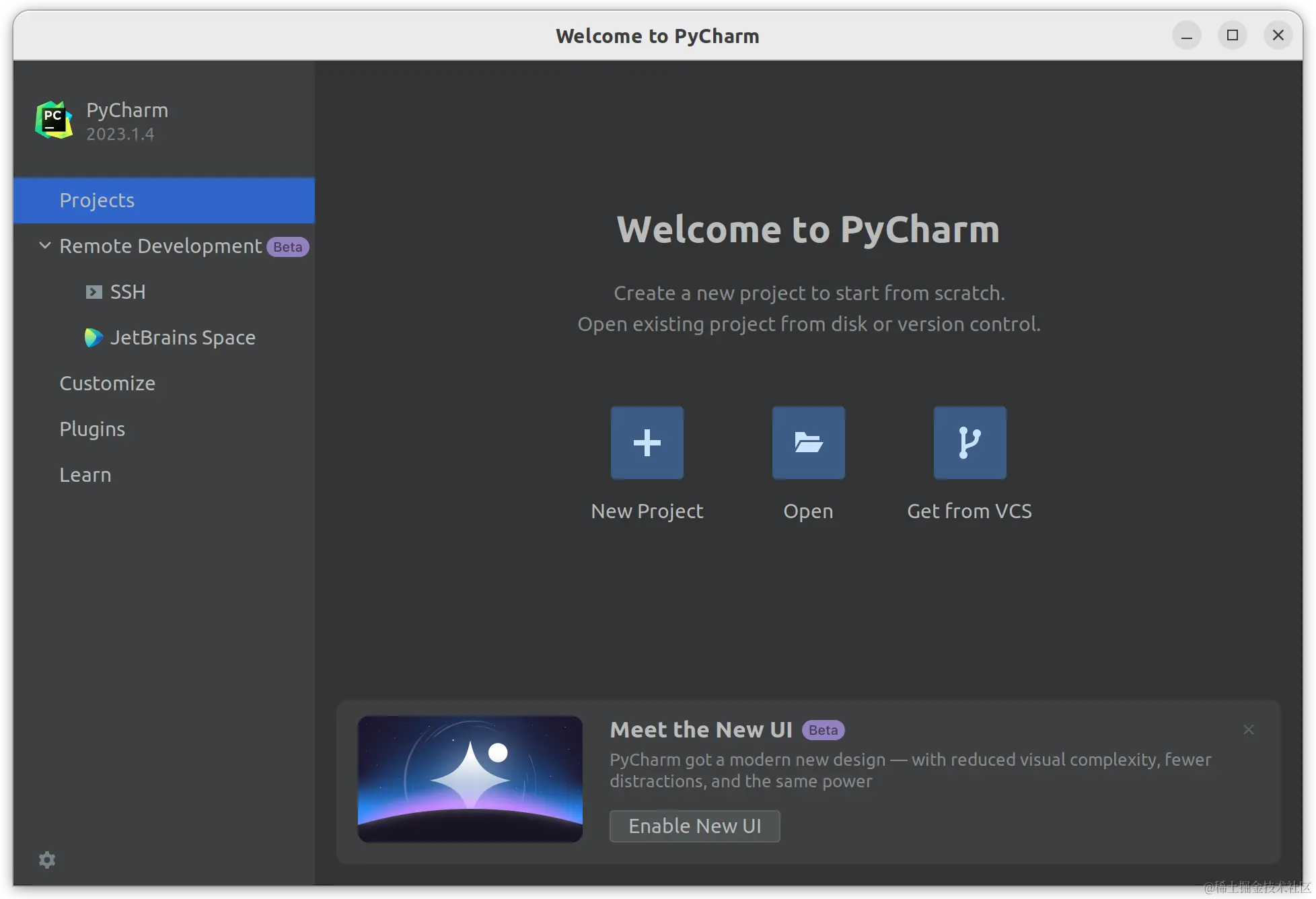The image size is (1316, 899).
Task: Click the SSH terminal icon
Action: point(94,292)
